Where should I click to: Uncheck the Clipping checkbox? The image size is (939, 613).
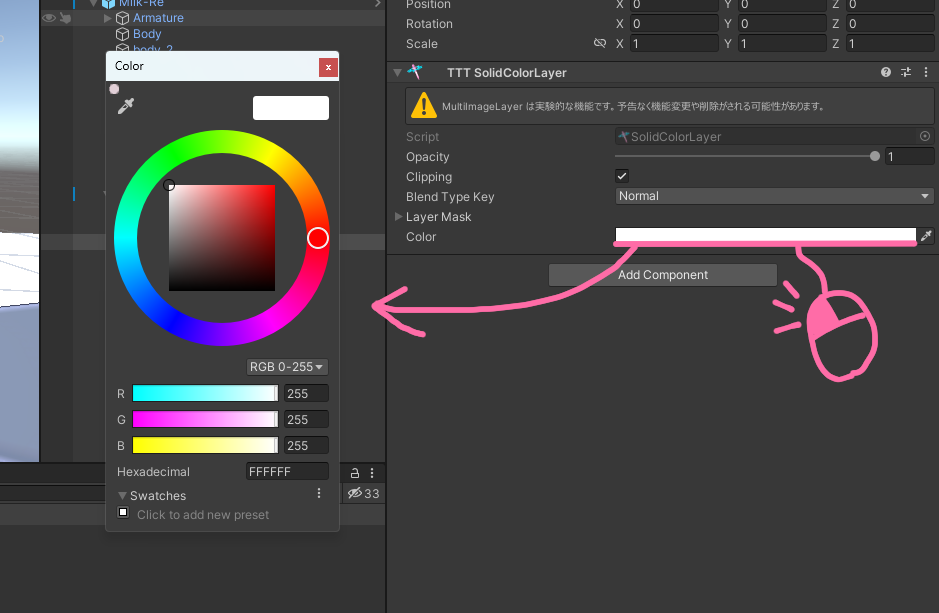[621, 175]
